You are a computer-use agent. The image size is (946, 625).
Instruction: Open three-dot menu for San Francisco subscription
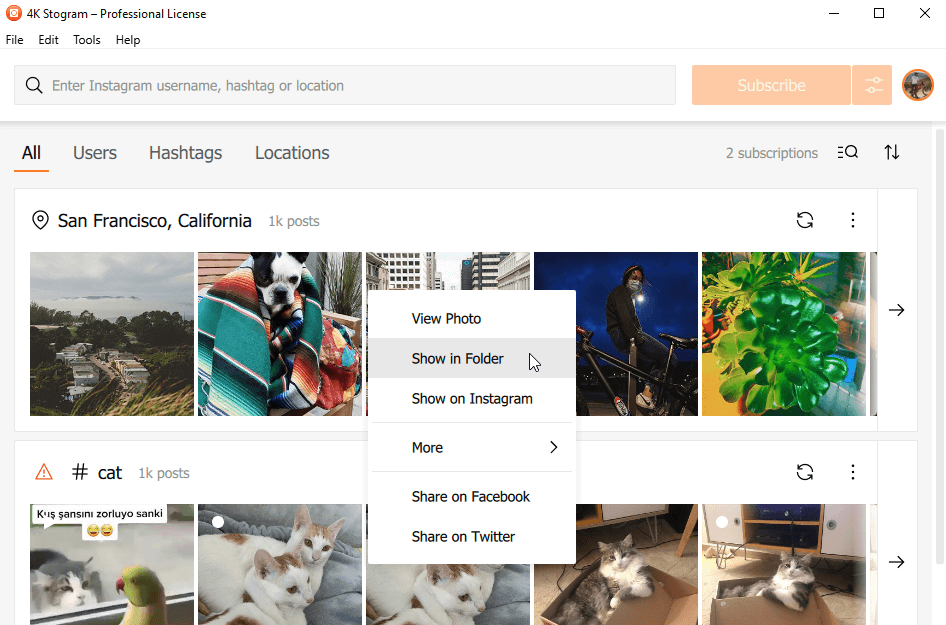coord(852,220)
